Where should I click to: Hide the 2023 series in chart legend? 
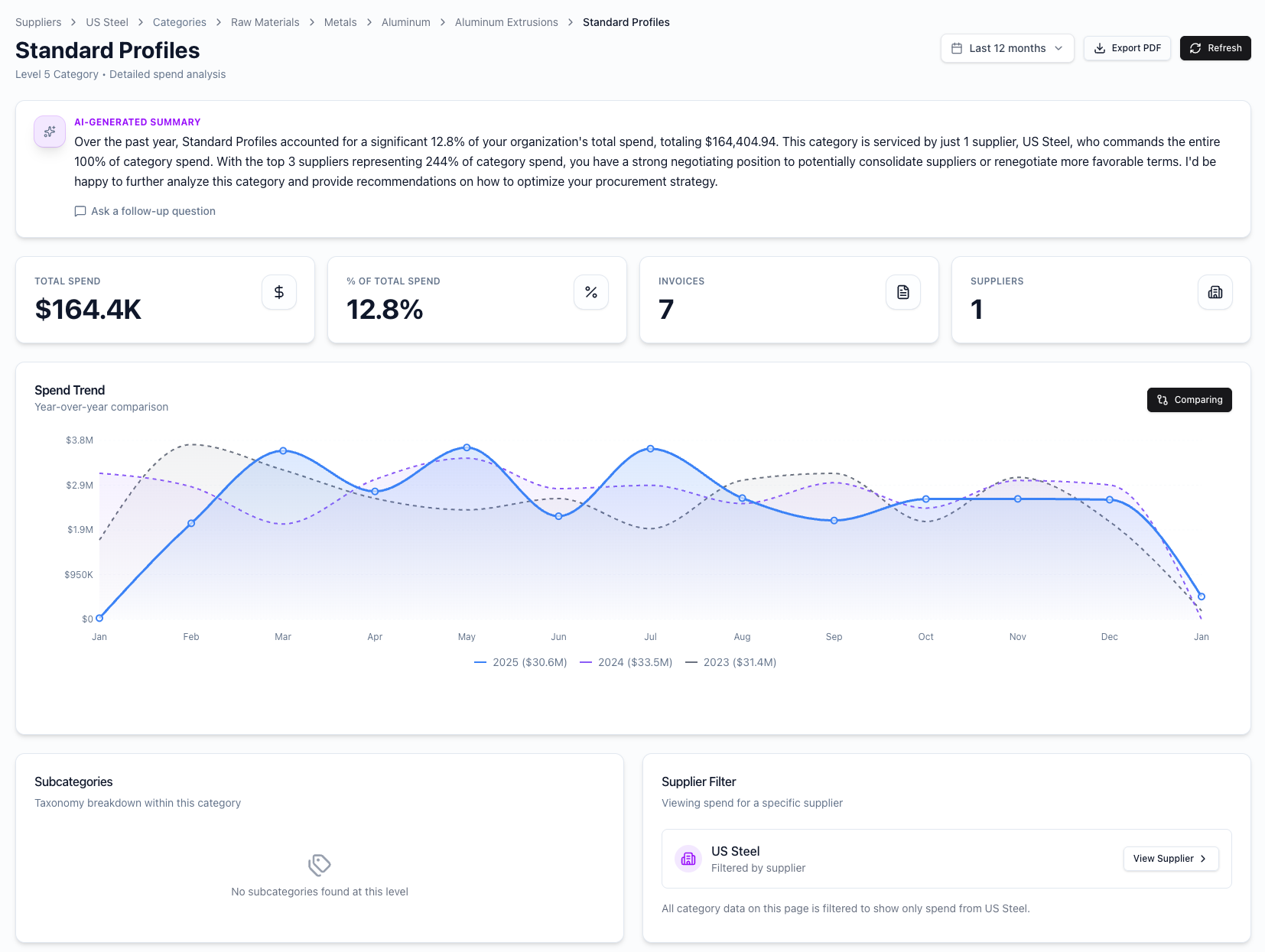coord(731,662)
